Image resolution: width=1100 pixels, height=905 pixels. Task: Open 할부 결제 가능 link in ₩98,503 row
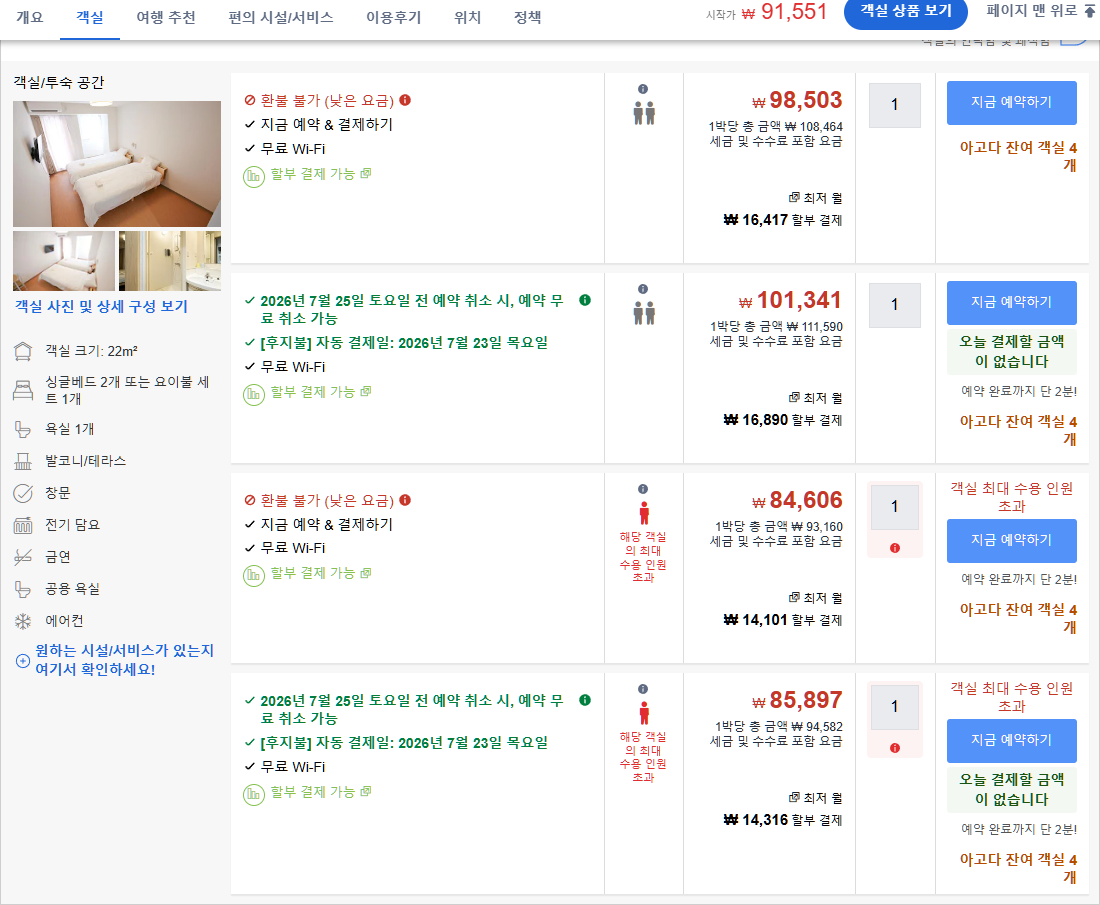pos(321,174)
